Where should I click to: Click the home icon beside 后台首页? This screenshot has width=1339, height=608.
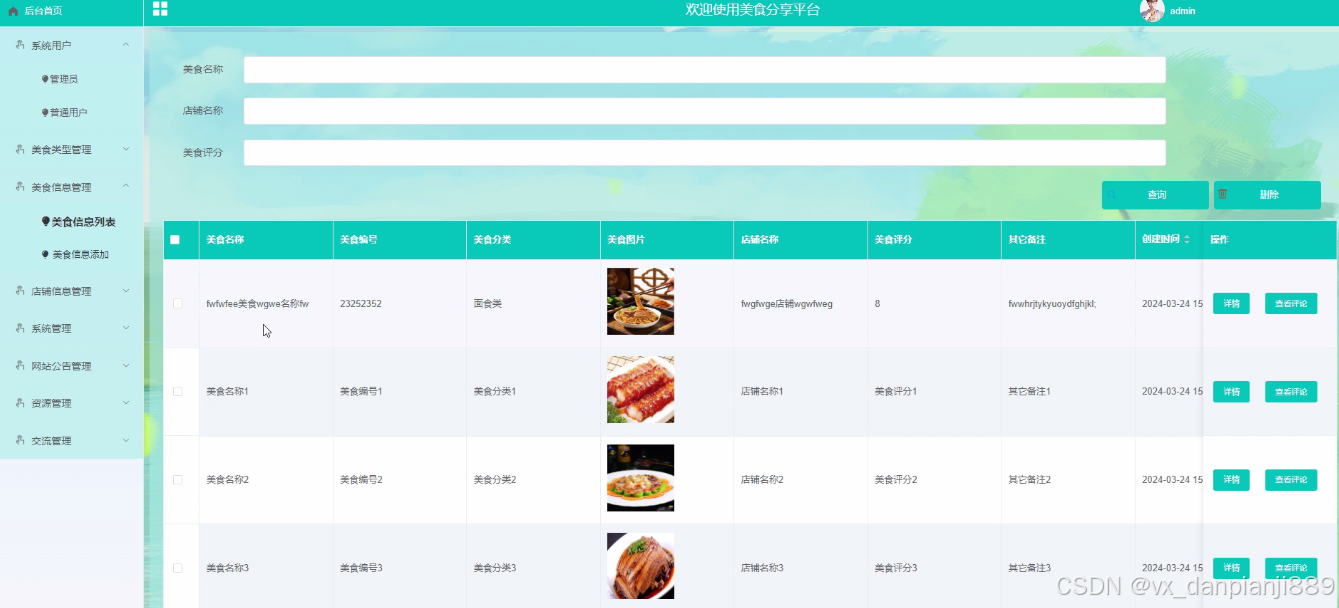pos(13,11)
